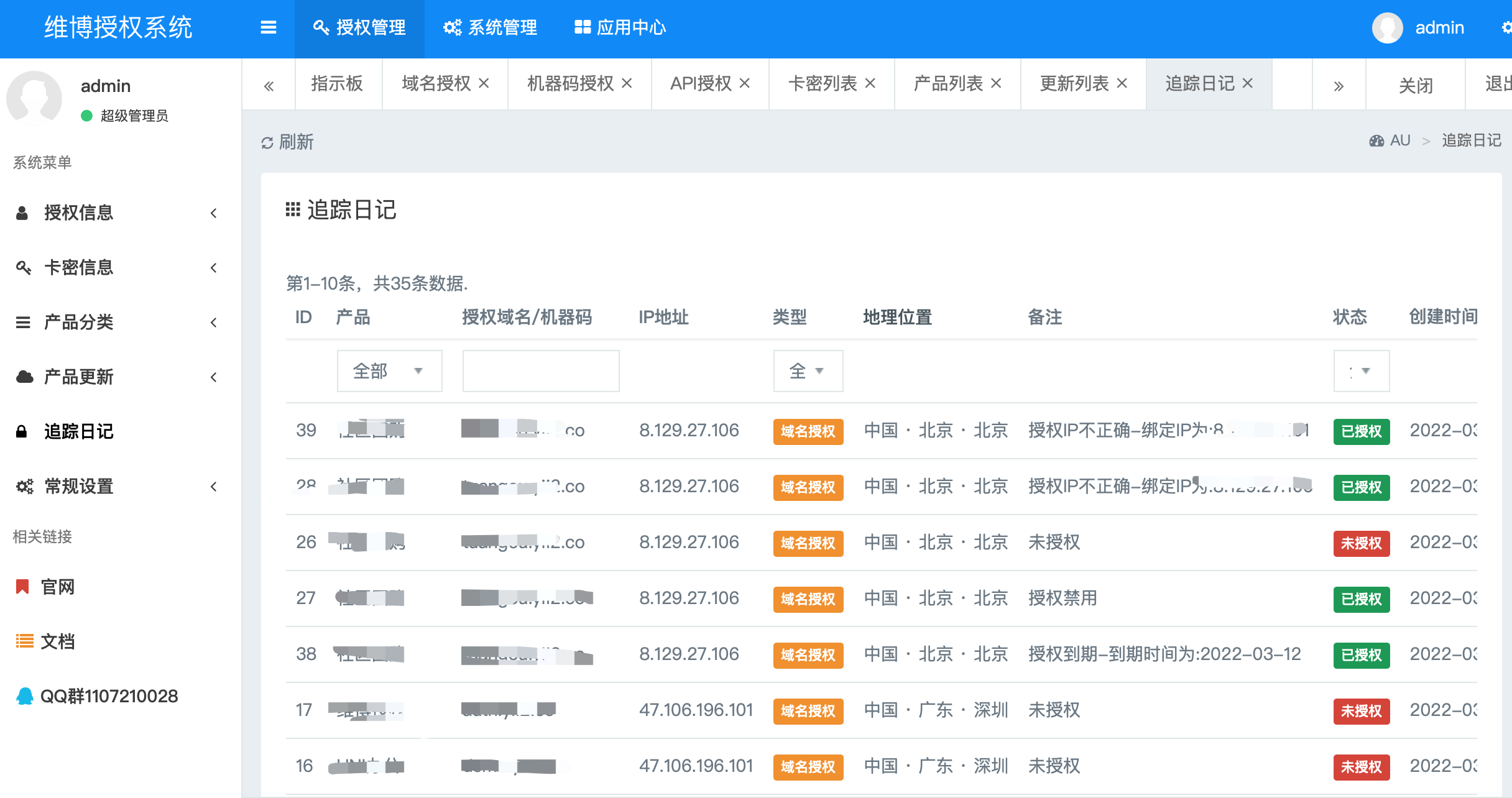
Task: Click the QQ群1107210028 penguin link
Action: click(x=96, y=696)
